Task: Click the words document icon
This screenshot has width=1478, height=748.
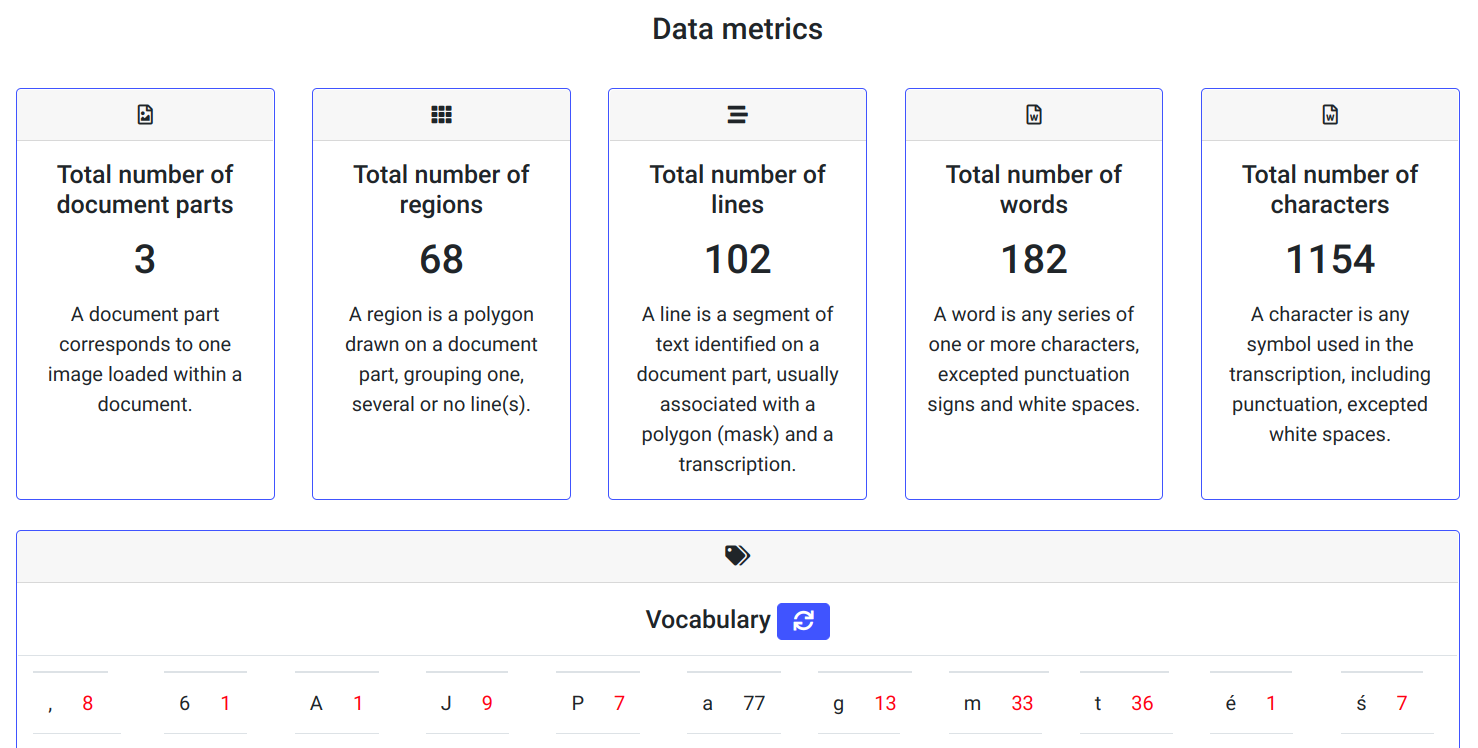Action: coord(1034,115)
